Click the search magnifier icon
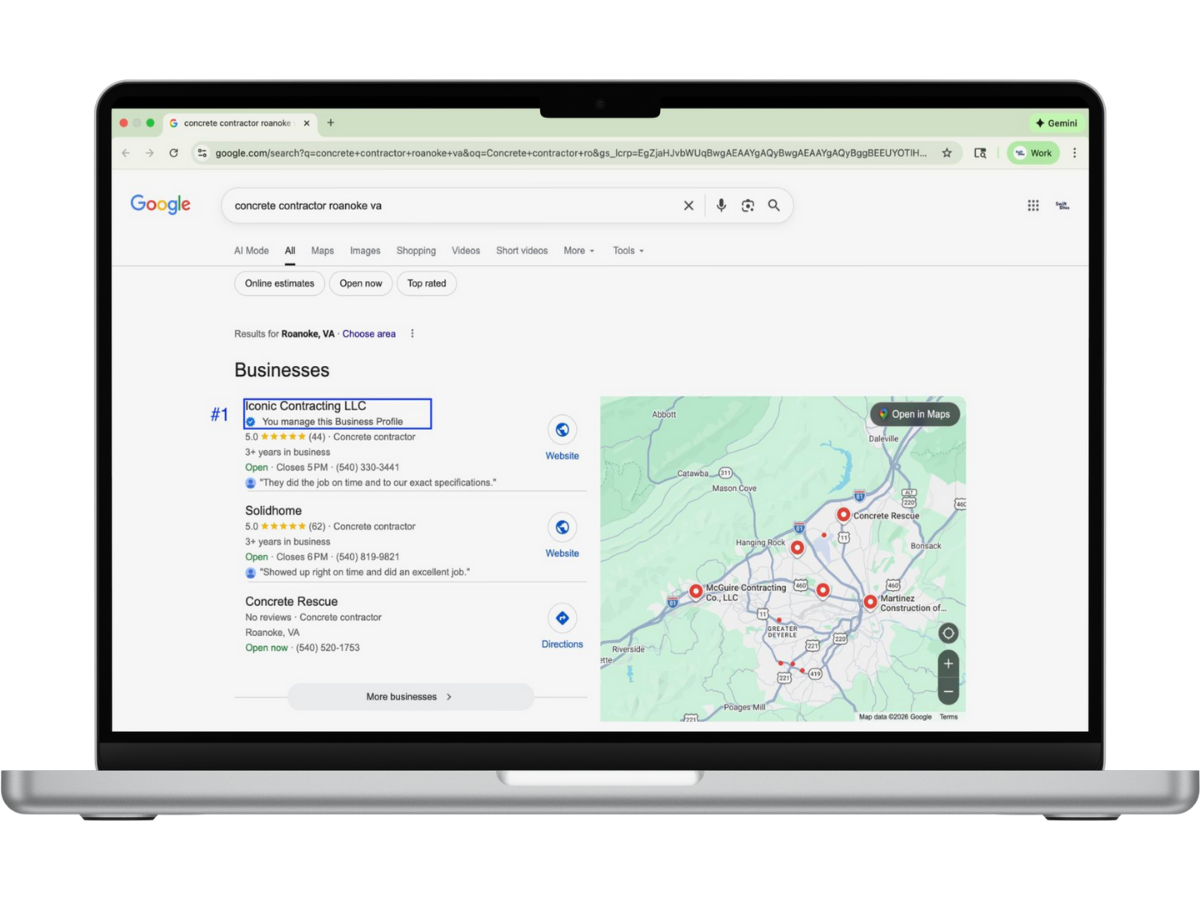1200x900 pixels. pos(773,205)
